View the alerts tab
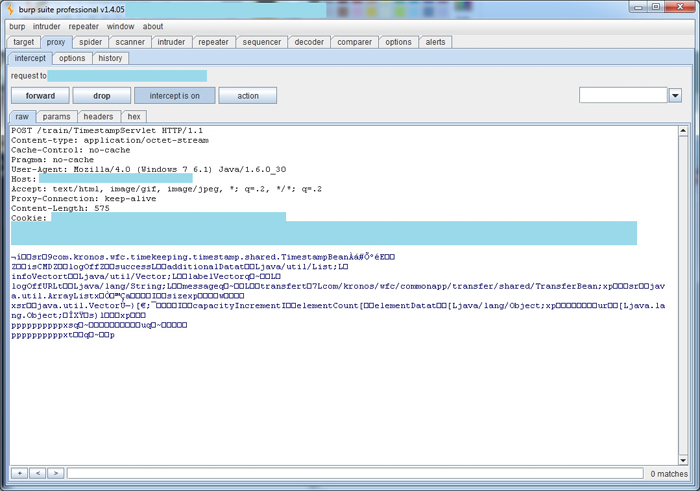The width and height of the screenshot is (700, 491). click(435, 42)
